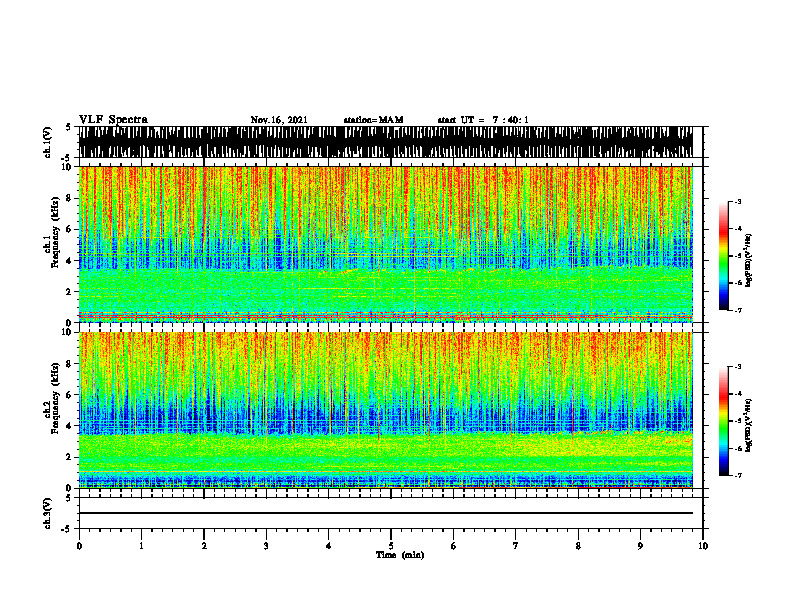Click the "VLF Spectra" title text

point(113,120)
